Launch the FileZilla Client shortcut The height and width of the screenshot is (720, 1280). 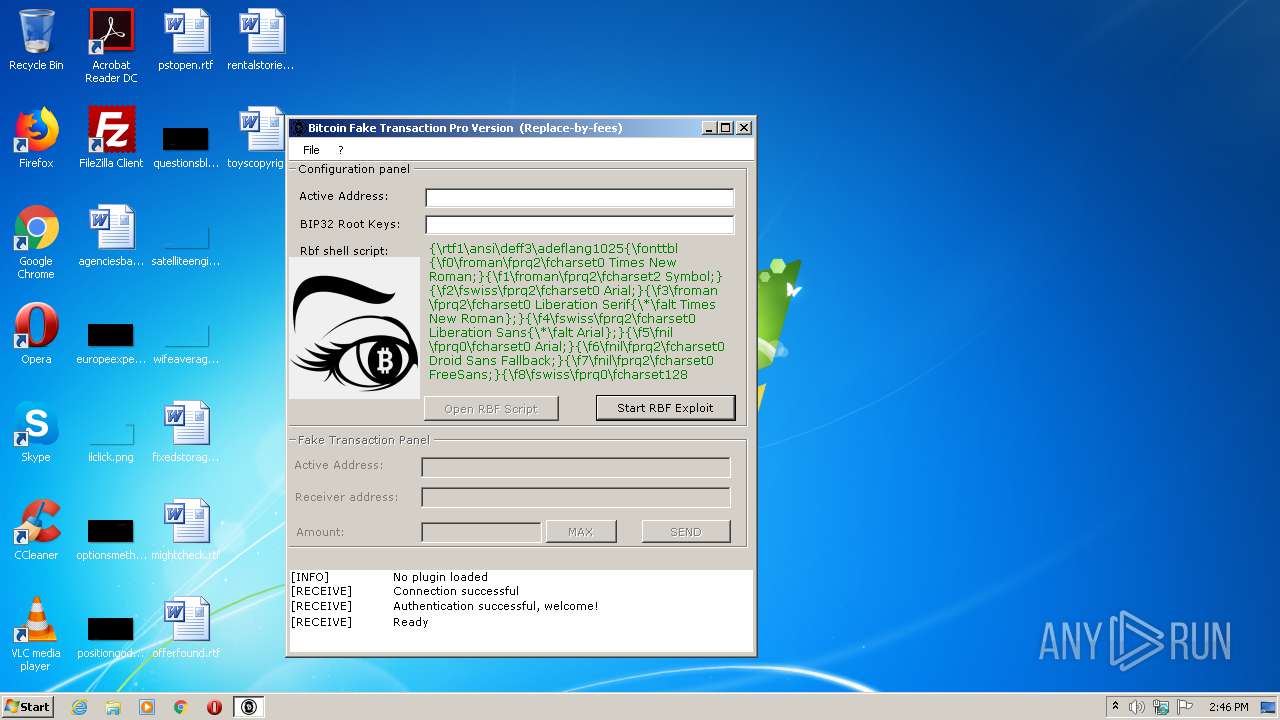[111, 138]
